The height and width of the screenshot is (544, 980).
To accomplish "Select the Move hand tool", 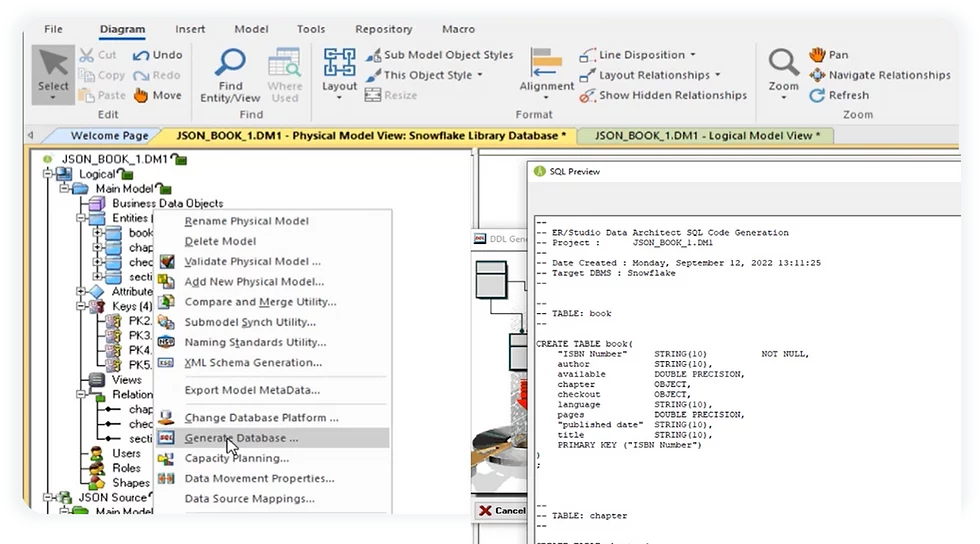I will [141, 95].
